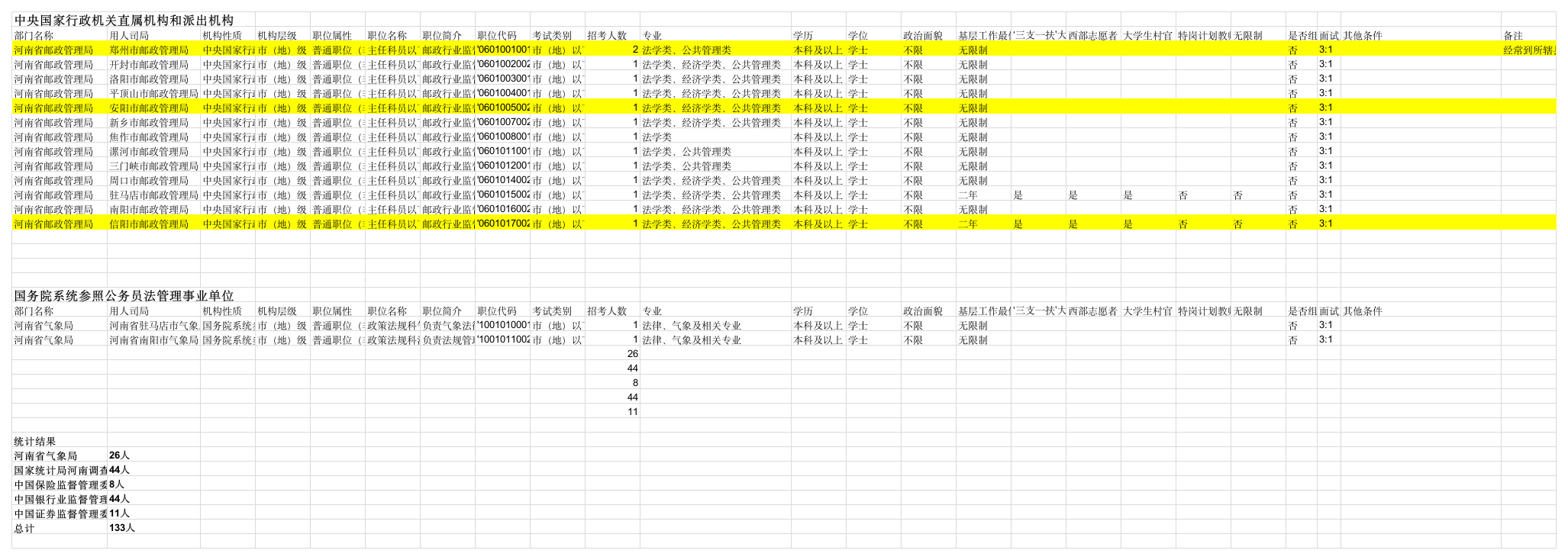Click the 11人 statistics value
Viewport: 1568px width, 560px height.
pos(153,513)
